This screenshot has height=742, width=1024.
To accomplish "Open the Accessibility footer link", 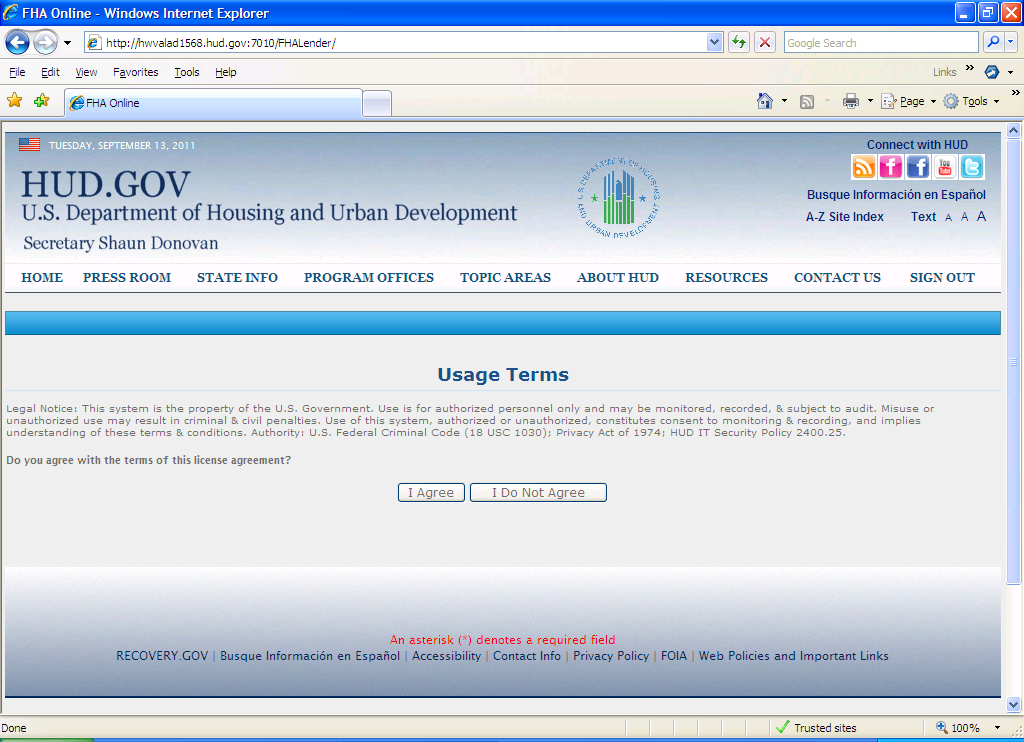I will pos(446,656).
